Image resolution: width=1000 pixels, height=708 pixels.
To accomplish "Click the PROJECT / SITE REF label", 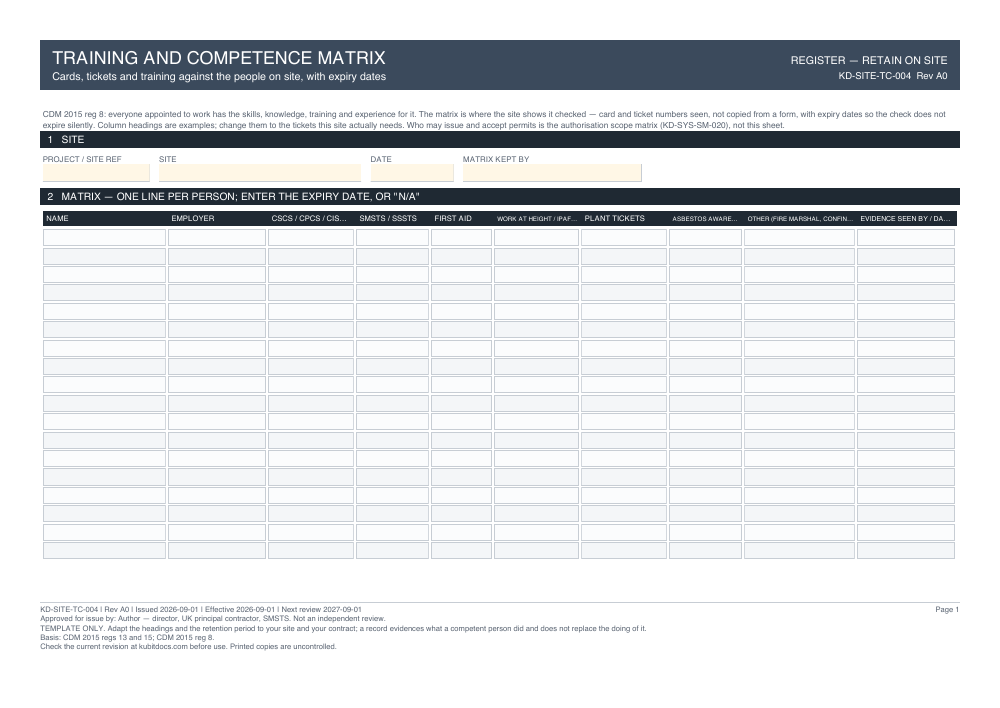I will click(82, 159).
